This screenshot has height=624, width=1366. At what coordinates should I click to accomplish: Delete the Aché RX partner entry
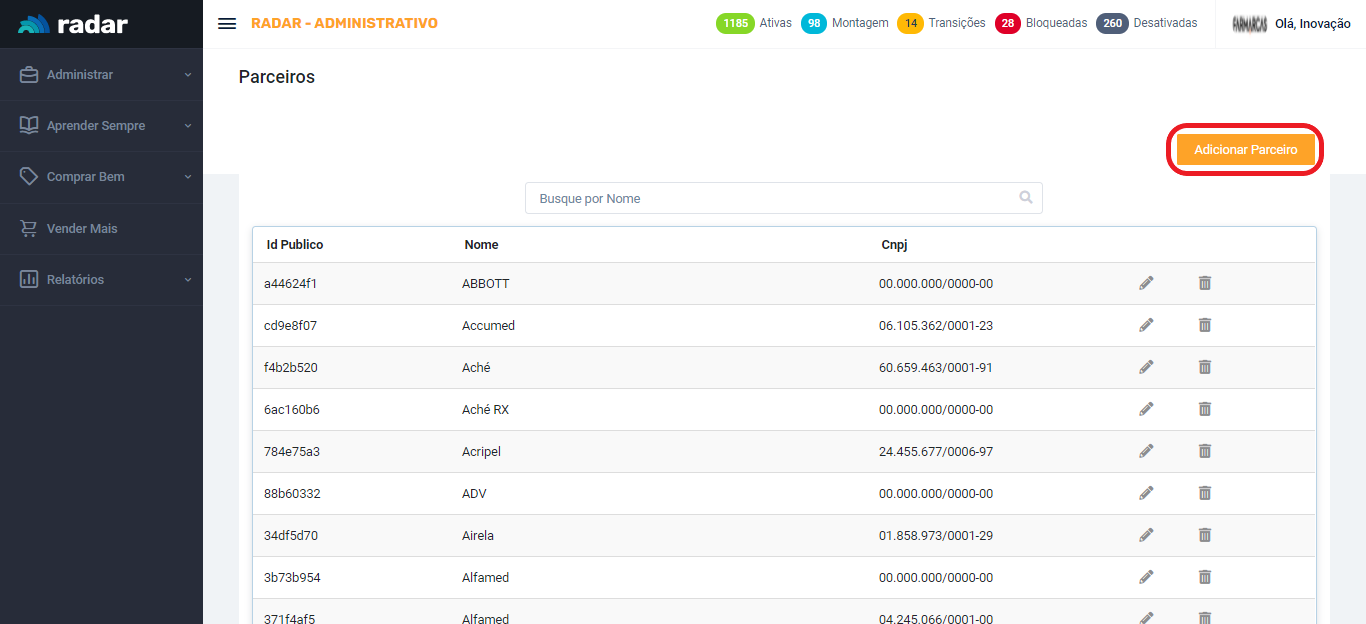point(1205,409)
